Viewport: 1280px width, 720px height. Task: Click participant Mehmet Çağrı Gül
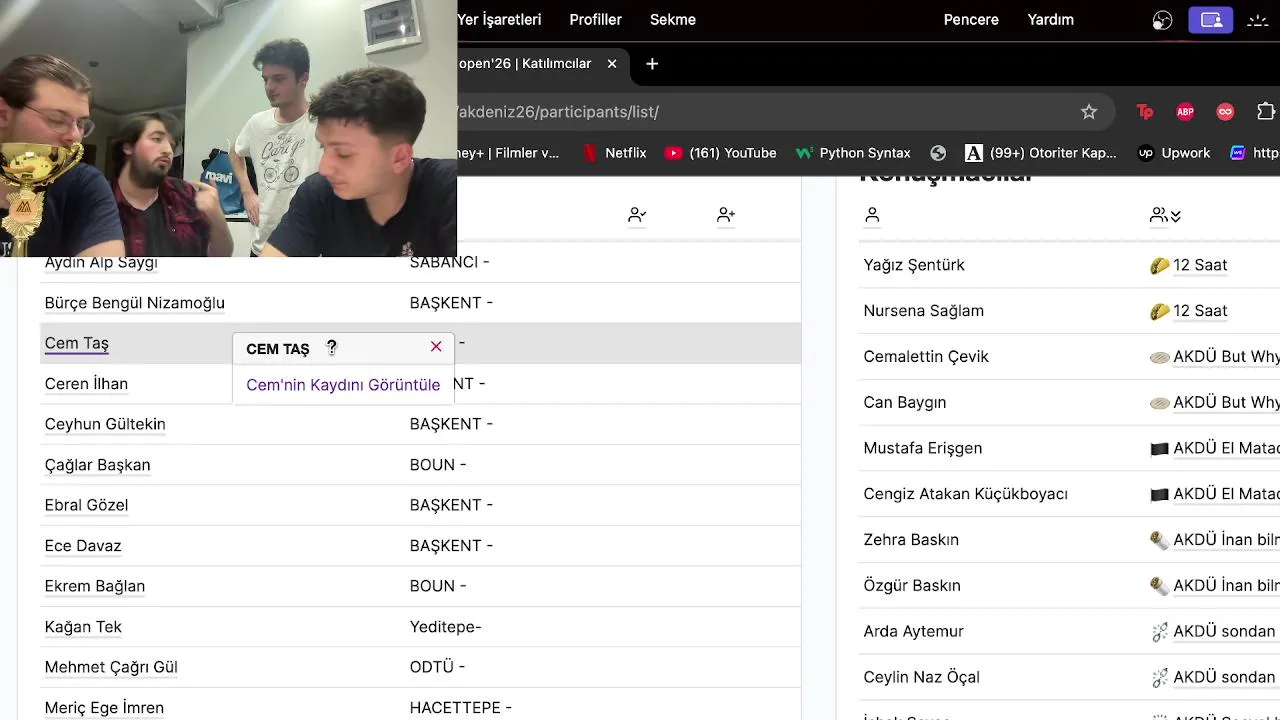[111, 667]
